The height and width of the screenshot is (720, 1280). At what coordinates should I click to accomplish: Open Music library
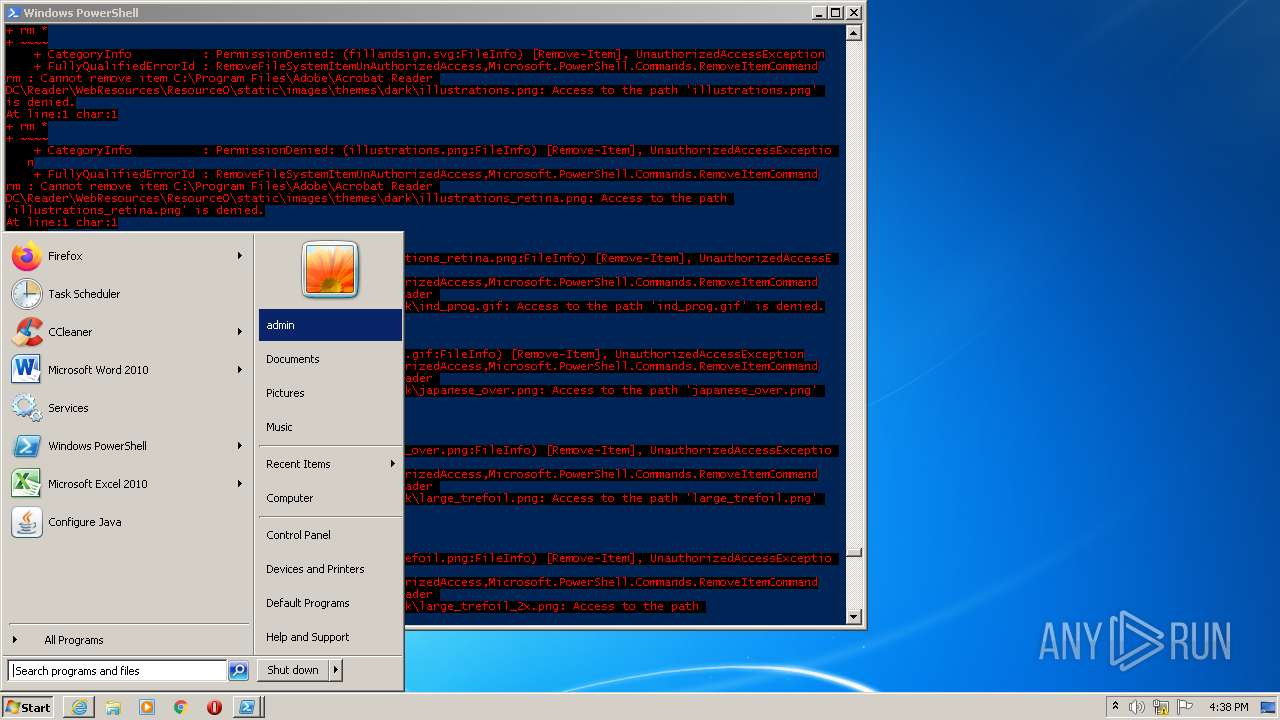pos(330,427)
